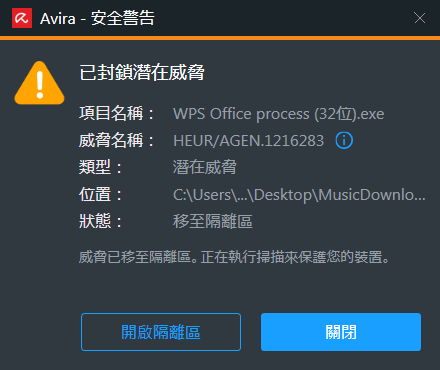Image resolution: width=440 pixels, height=370 pixels.
Task: Open threat details via blue info icon
Action: coord(344,140)
